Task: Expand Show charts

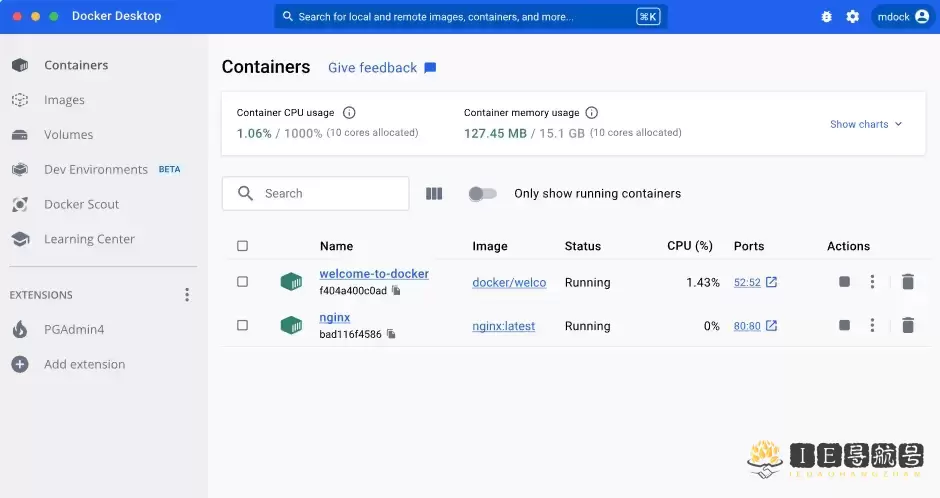Action: (x=866, y=124)
